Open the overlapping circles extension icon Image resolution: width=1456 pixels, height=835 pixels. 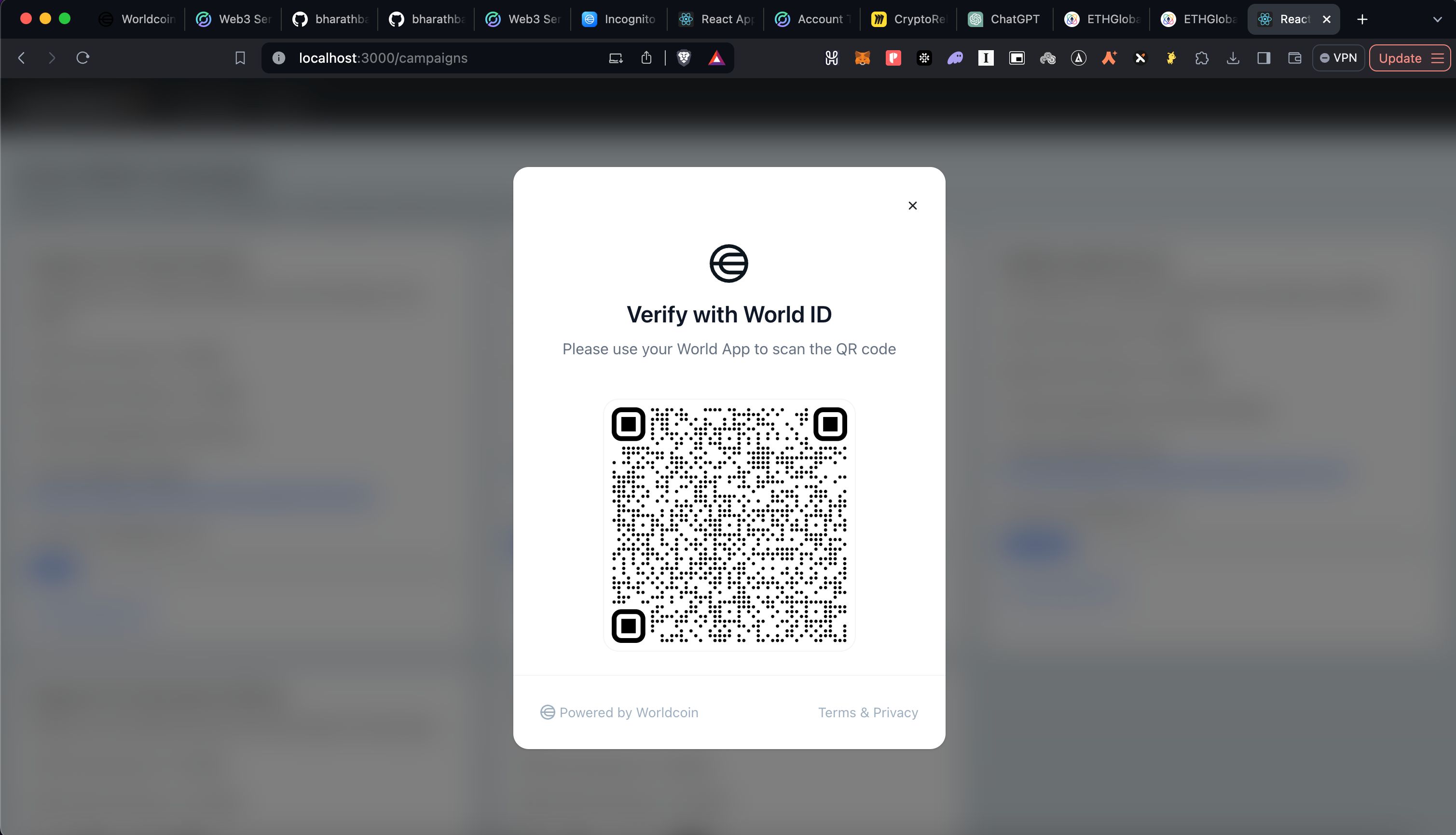point(1048,58)
